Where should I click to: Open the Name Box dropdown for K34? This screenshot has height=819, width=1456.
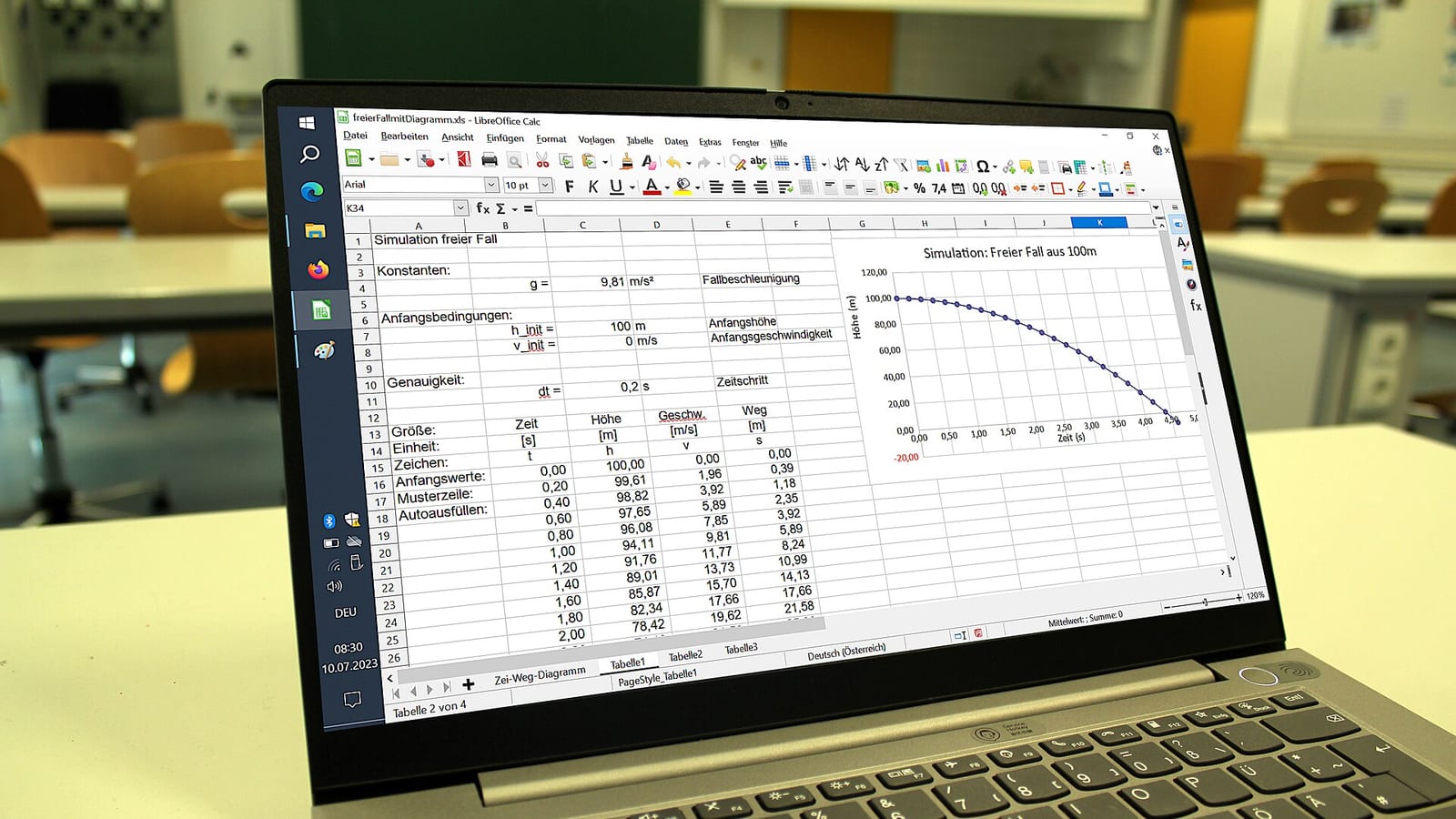[460, 208]
